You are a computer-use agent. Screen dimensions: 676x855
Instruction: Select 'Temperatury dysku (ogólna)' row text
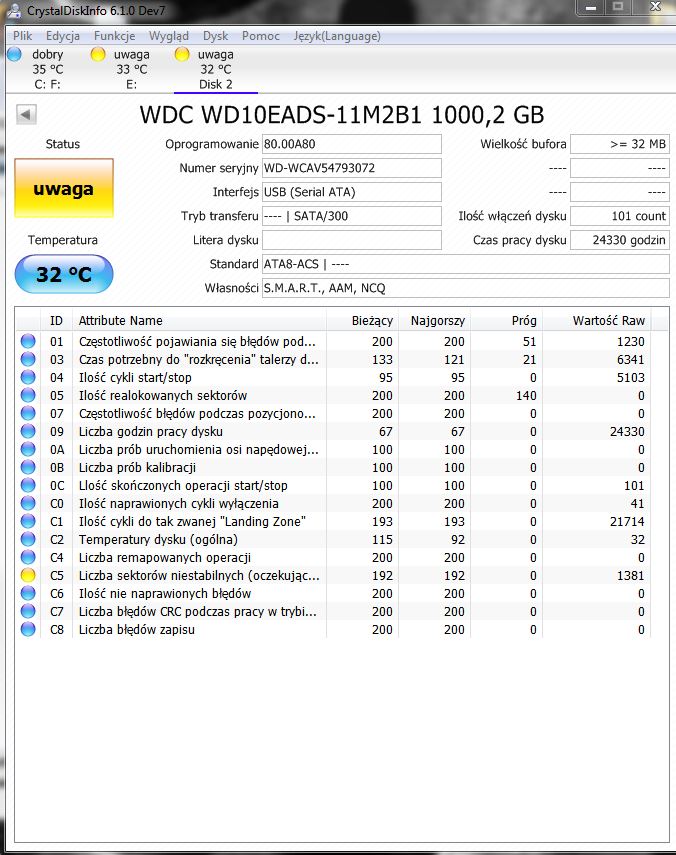coord(158,539)
